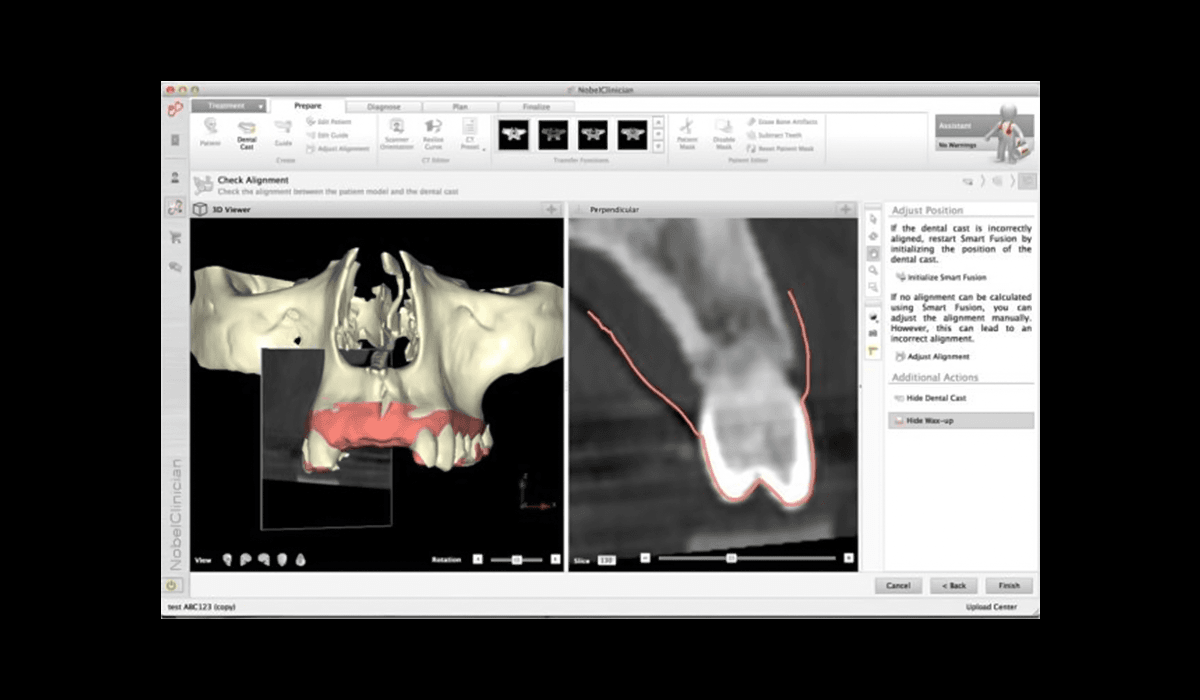Toggle Hide Dental Cast visibility
The image size is (1200, 700).
(936, 398)
